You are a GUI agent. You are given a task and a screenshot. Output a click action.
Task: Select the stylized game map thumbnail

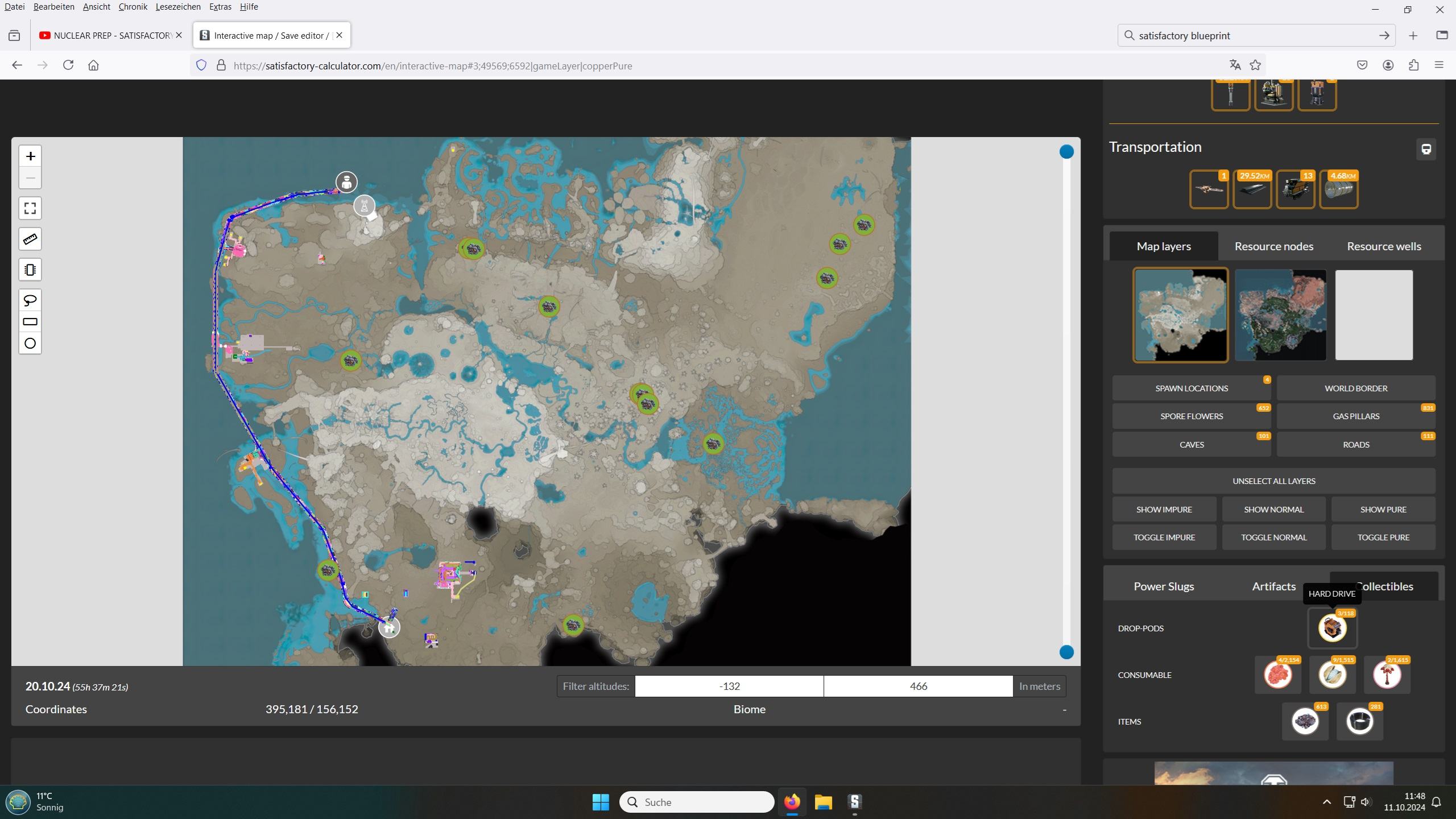[x=1181, y=315]
